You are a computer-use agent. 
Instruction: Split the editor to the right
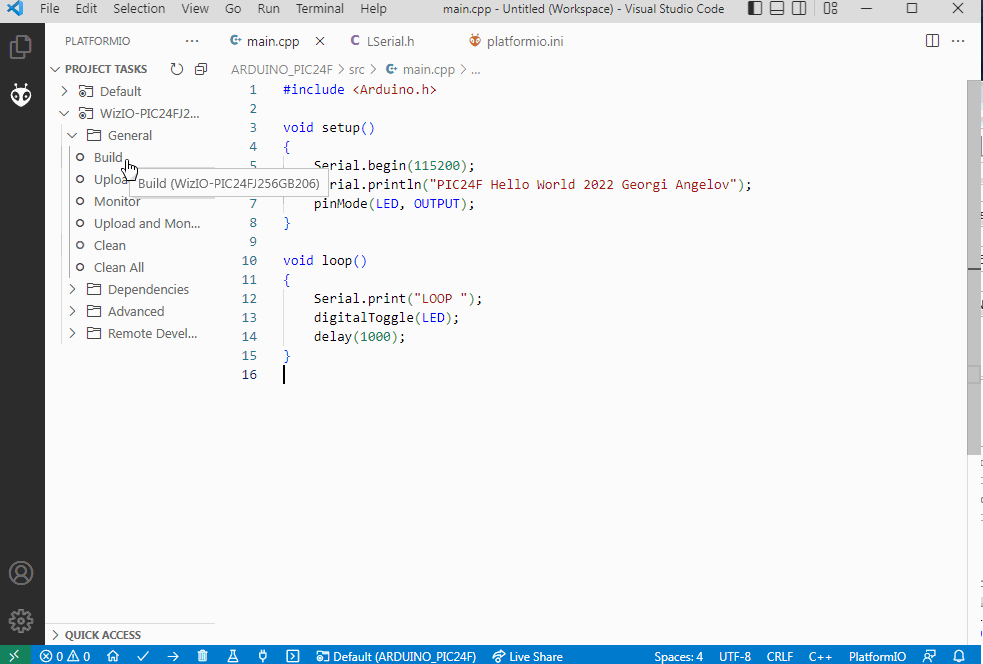point(932,41)
